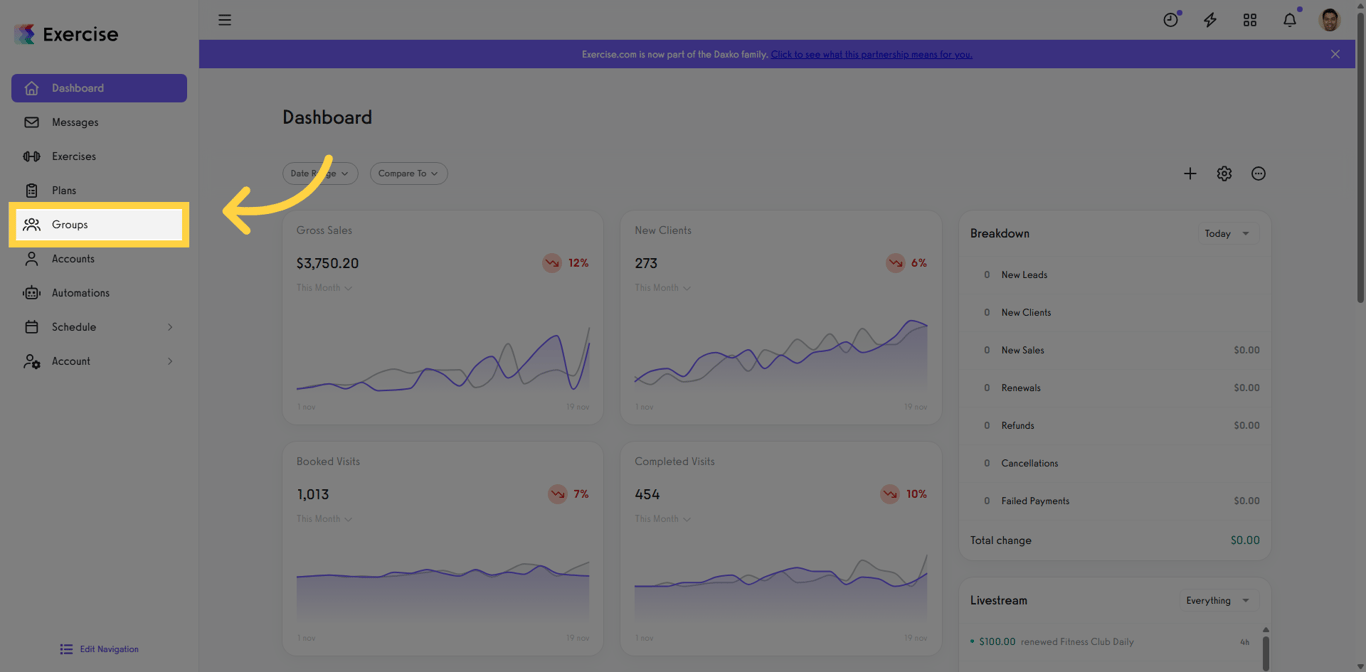Open the dashboard settings gear
1366x672 pixels.
coord(1224,173)
